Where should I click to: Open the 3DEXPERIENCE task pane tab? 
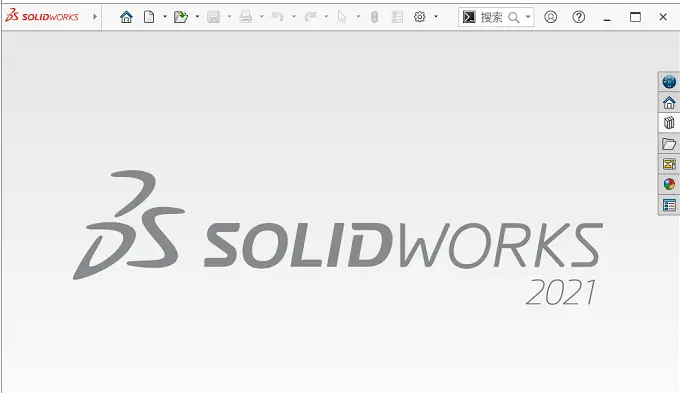tap(669, 82)
